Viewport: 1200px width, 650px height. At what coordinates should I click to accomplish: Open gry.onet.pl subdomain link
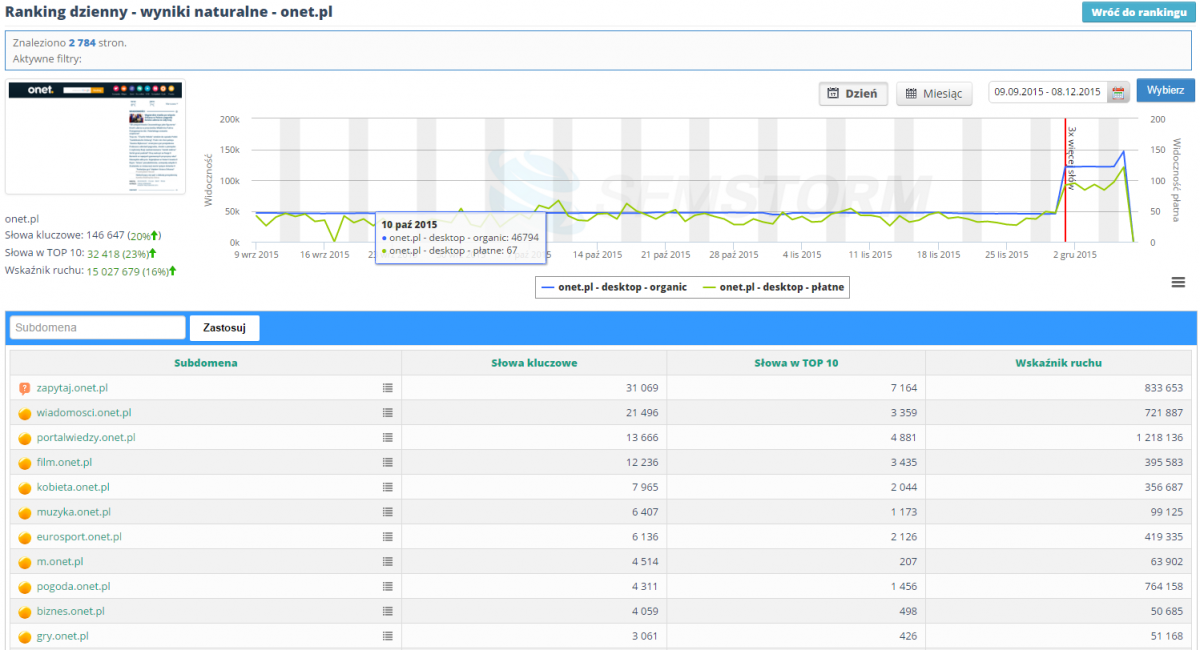tap(62, 636)
